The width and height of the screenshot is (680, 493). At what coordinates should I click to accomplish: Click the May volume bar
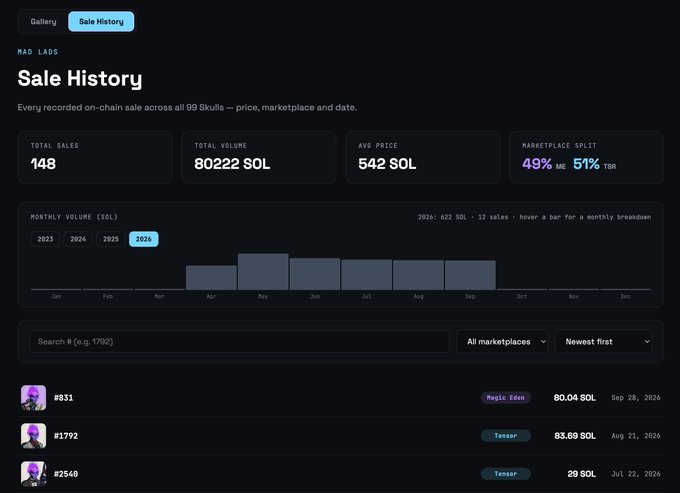(x=263, y=271)
